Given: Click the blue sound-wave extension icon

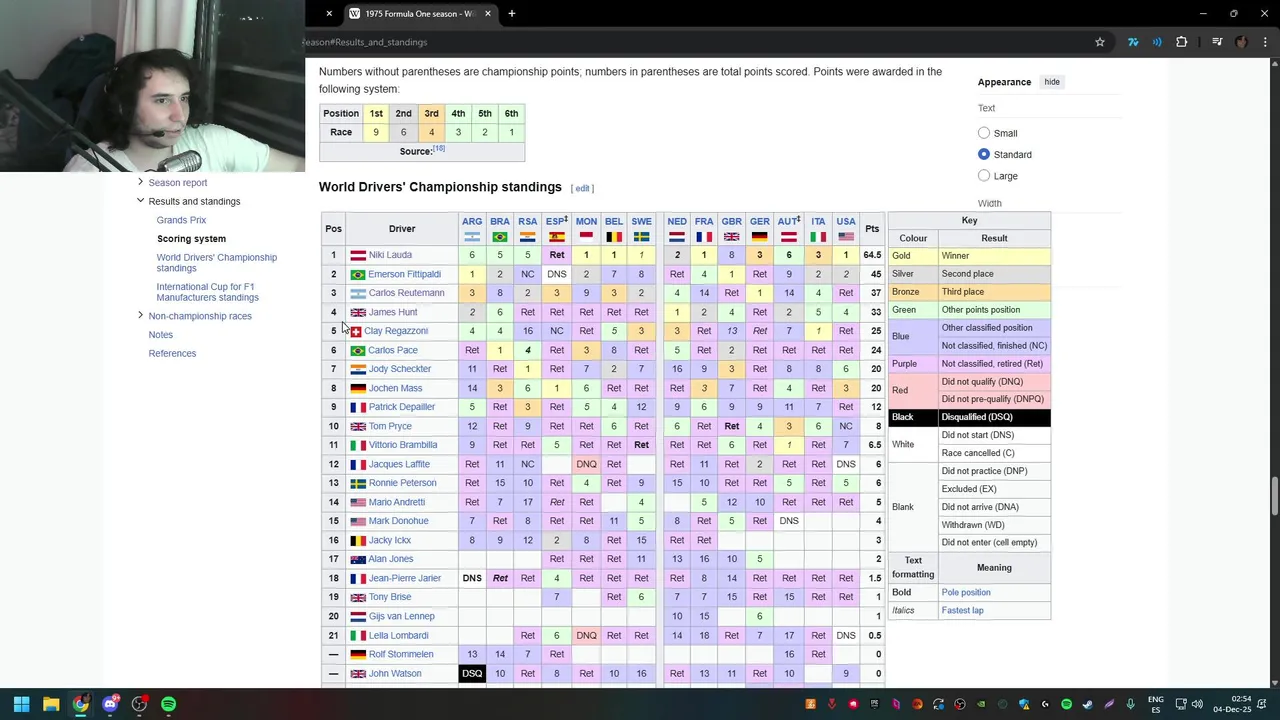Looking at the screenshot, I should pyautogui.click(x=1157, y=42).
